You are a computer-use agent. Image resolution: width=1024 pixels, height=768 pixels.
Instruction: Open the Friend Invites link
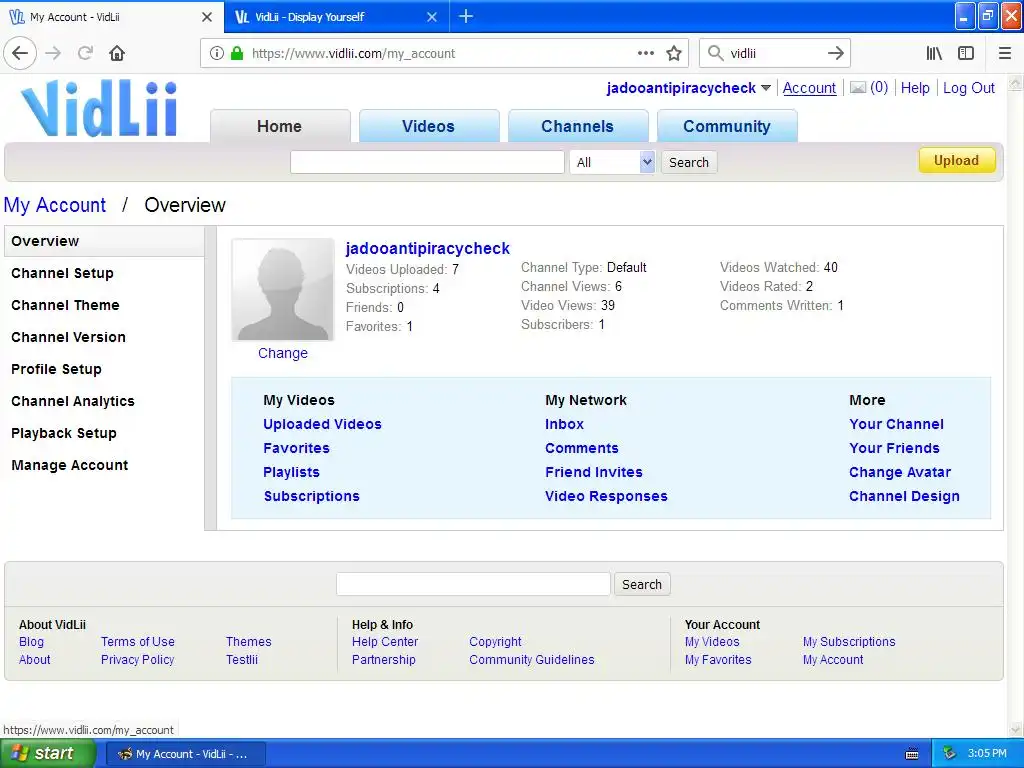coord(594,472)
